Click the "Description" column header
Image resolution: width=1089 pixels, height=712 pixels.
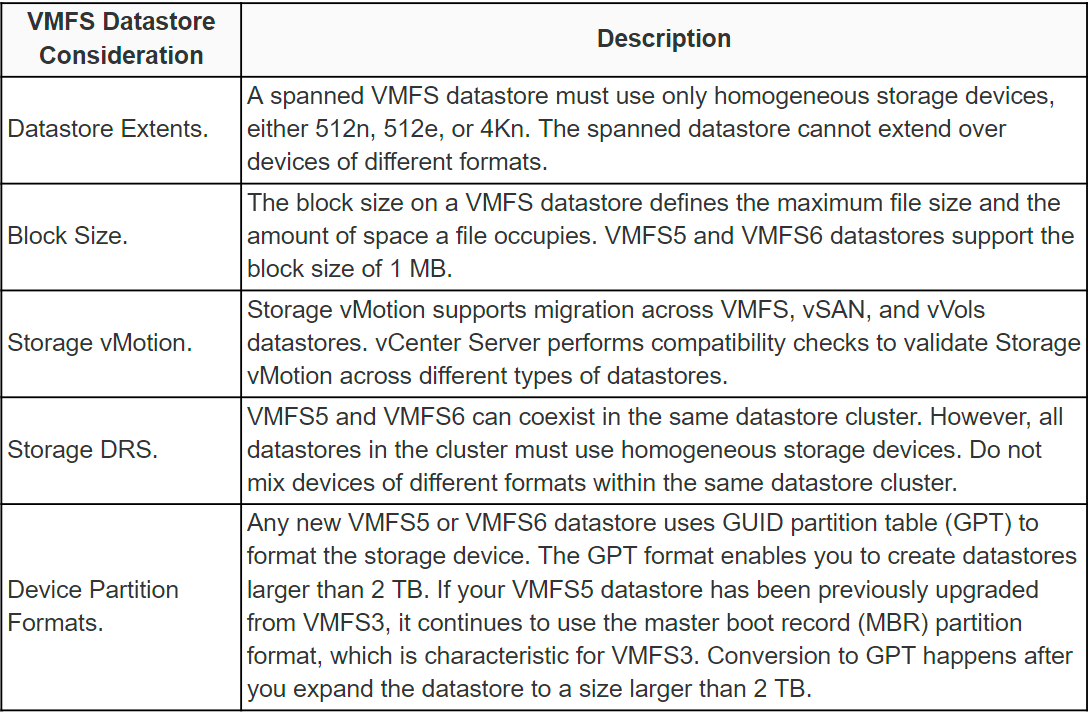pos(664,40)
